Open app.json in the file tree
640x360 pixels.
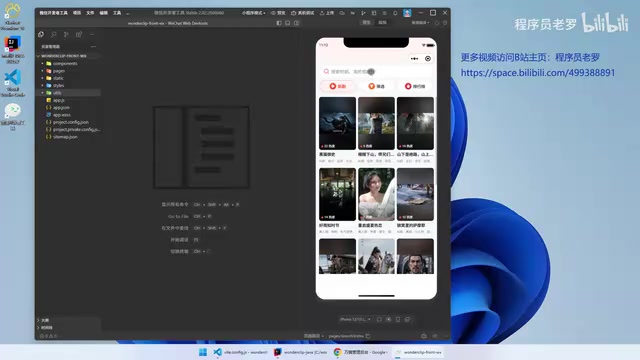coord(61,107)
